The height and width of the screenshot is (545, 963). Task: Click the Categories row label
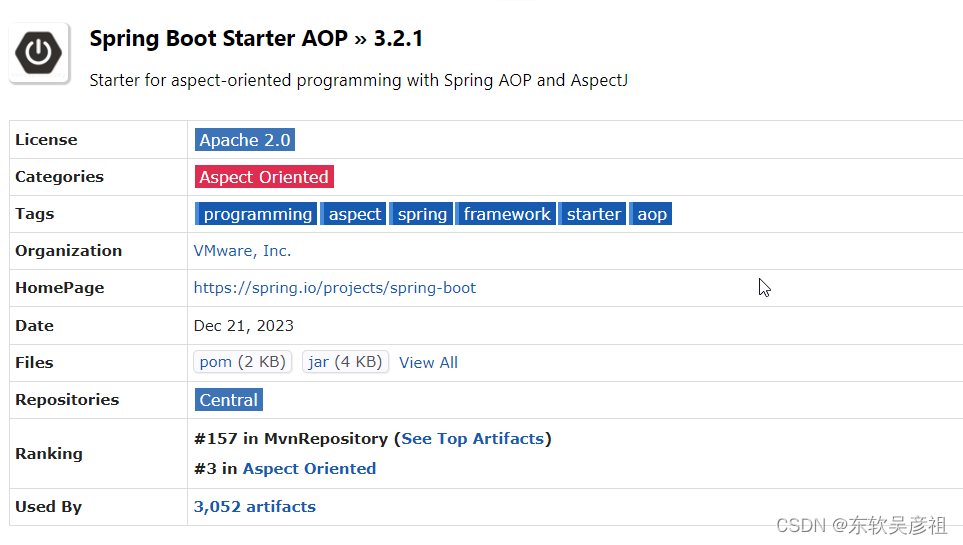pyautogui.click(x=60, y=177)
